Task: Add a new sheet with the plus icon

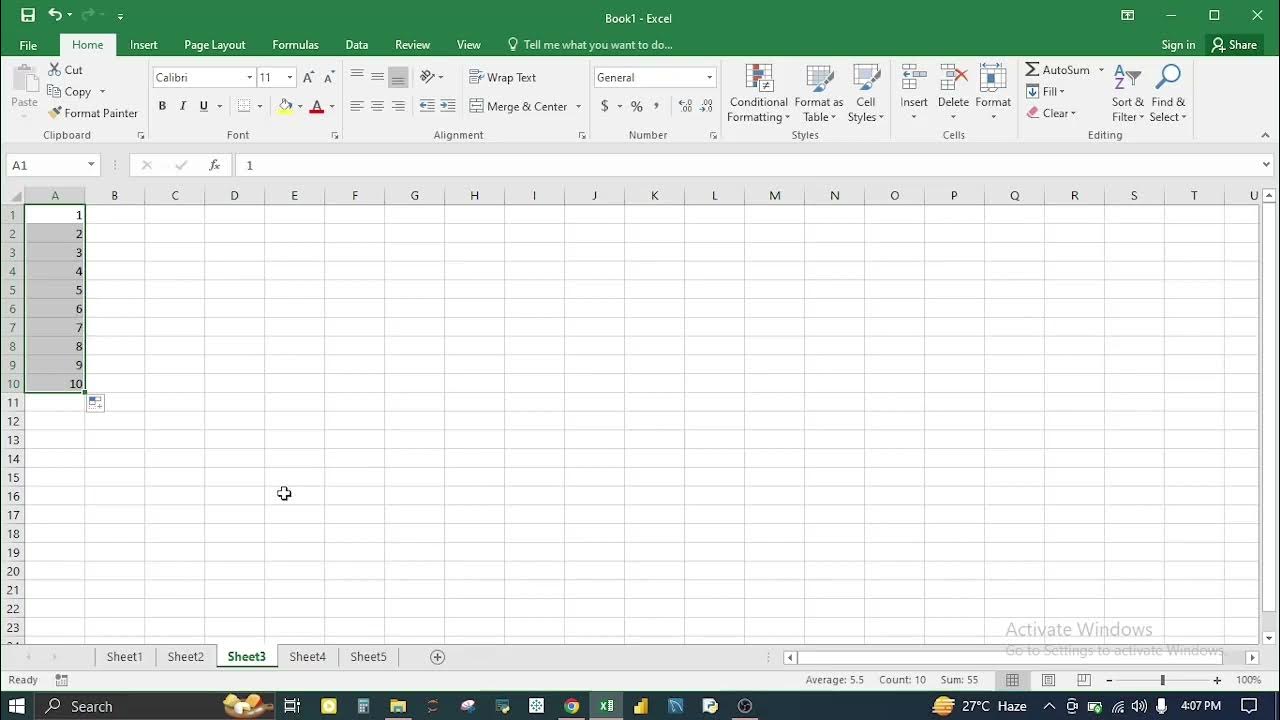Action: 437,657
